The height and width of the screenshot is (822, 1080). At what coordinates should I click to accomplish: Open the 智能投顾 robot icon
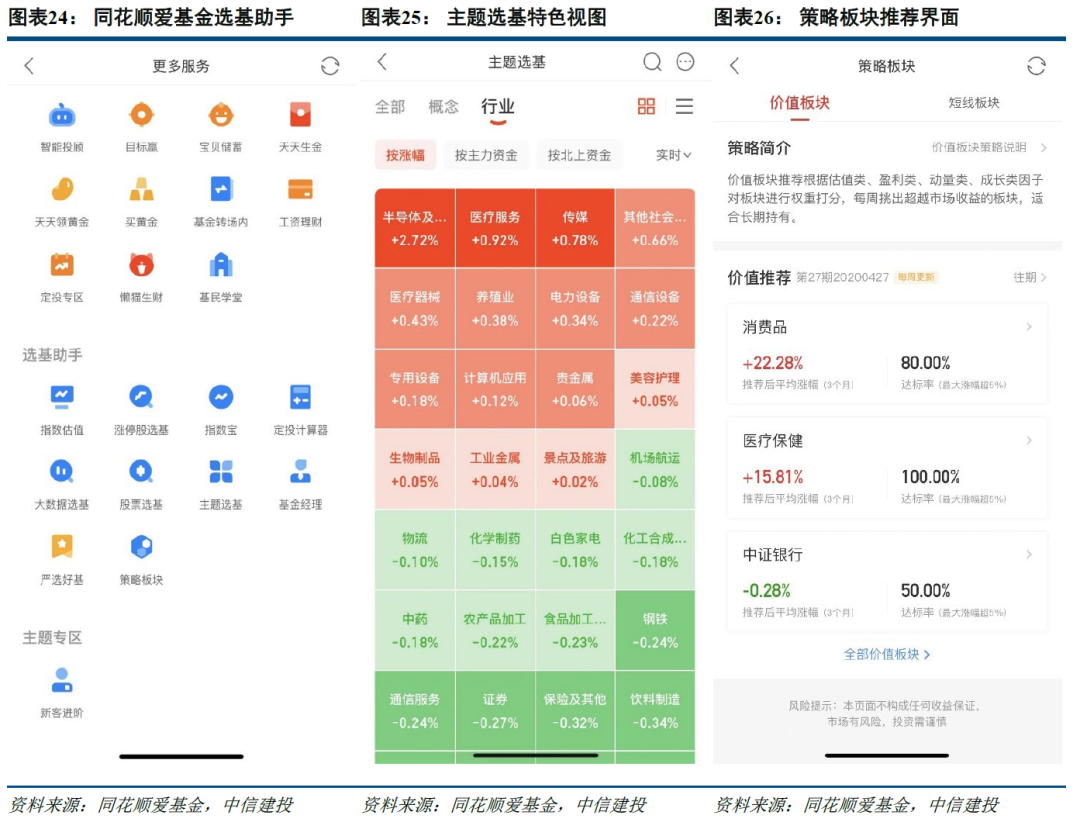coord(62,115)
